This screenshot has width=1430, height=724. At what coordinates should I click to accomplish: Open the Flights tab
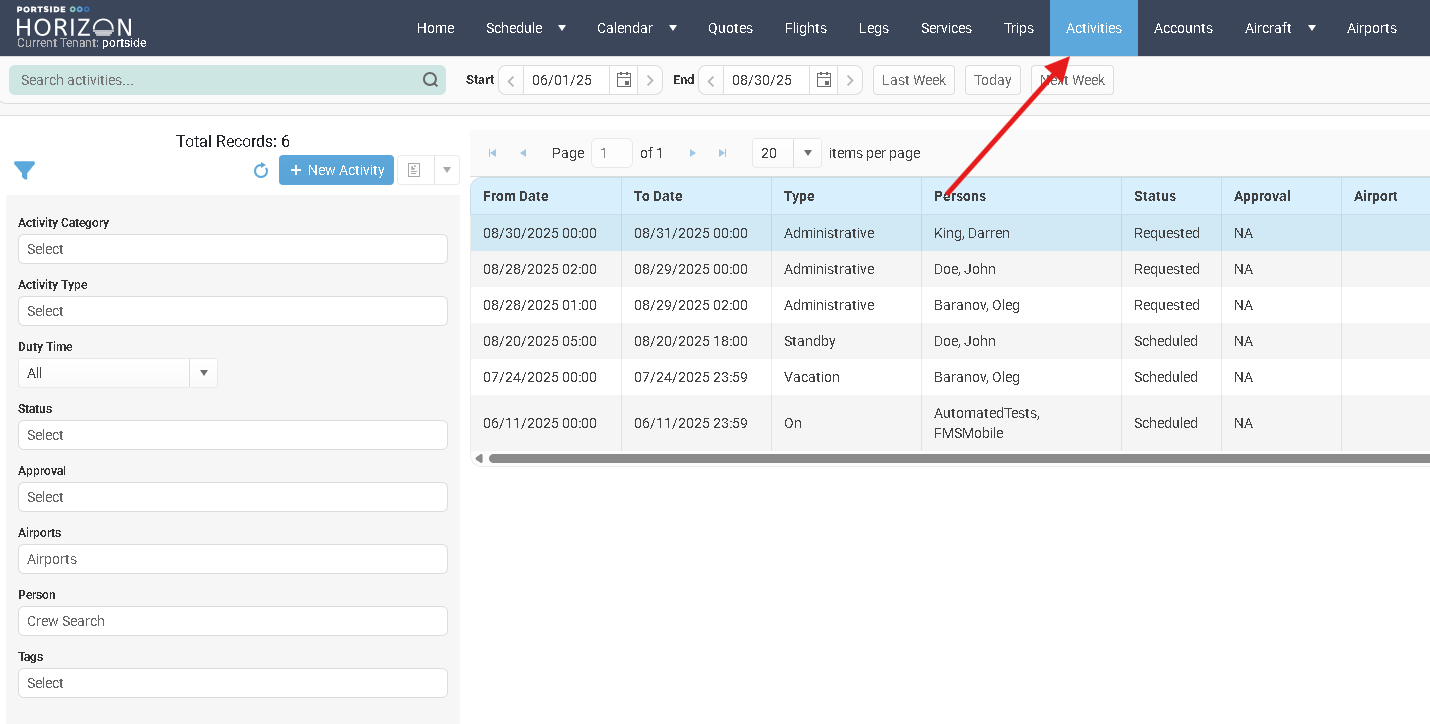805,28
